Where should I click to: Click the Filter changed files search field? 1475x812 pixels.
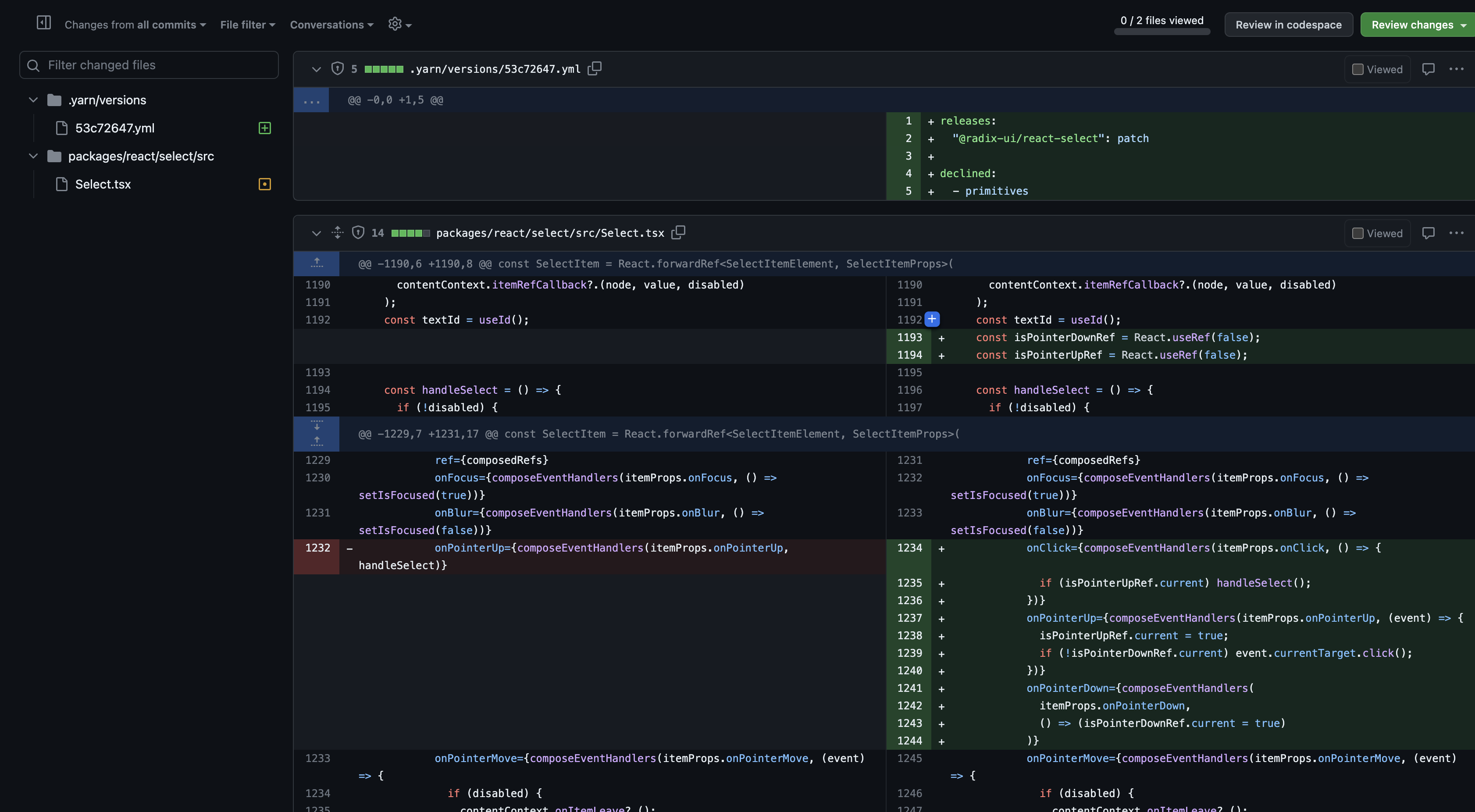pos(149,65)
